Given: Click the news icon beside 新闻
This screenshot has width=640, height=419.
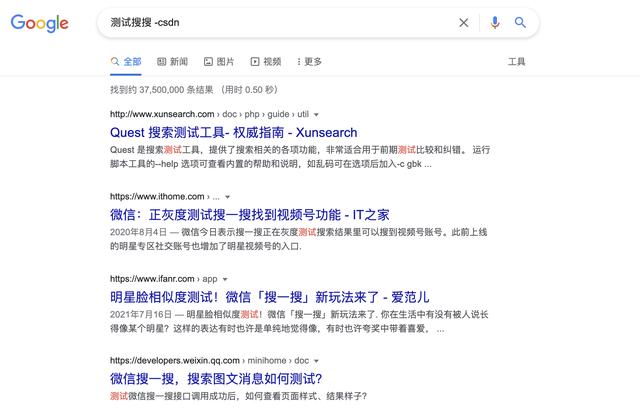Looking at the screenshot, I should [162, 62].
